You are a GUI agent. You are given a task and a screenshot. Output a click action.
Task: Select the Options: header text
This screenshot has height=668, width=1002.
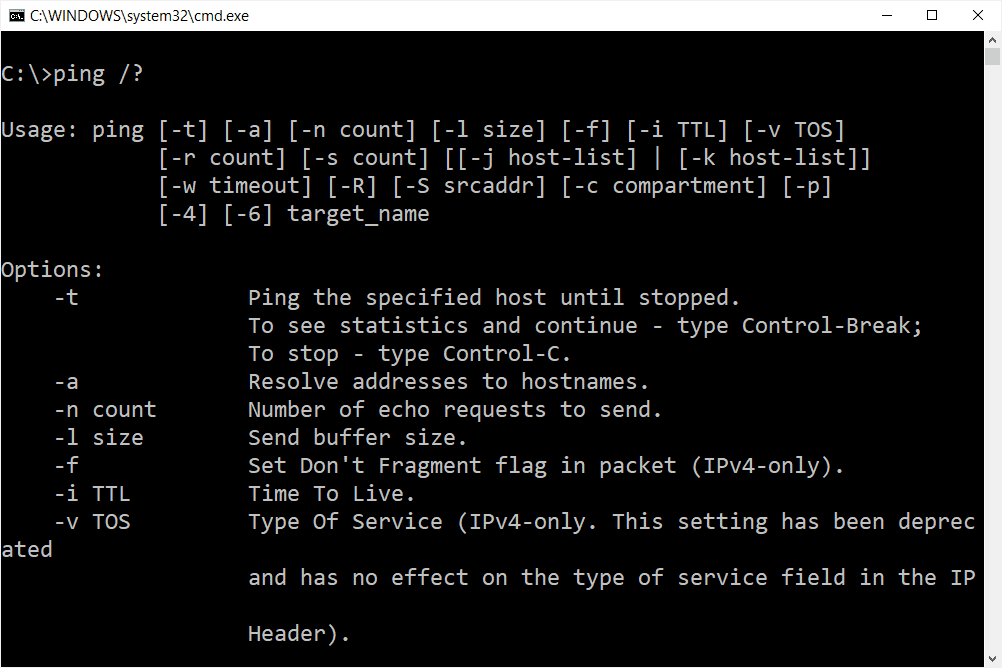tap(51, 269)
